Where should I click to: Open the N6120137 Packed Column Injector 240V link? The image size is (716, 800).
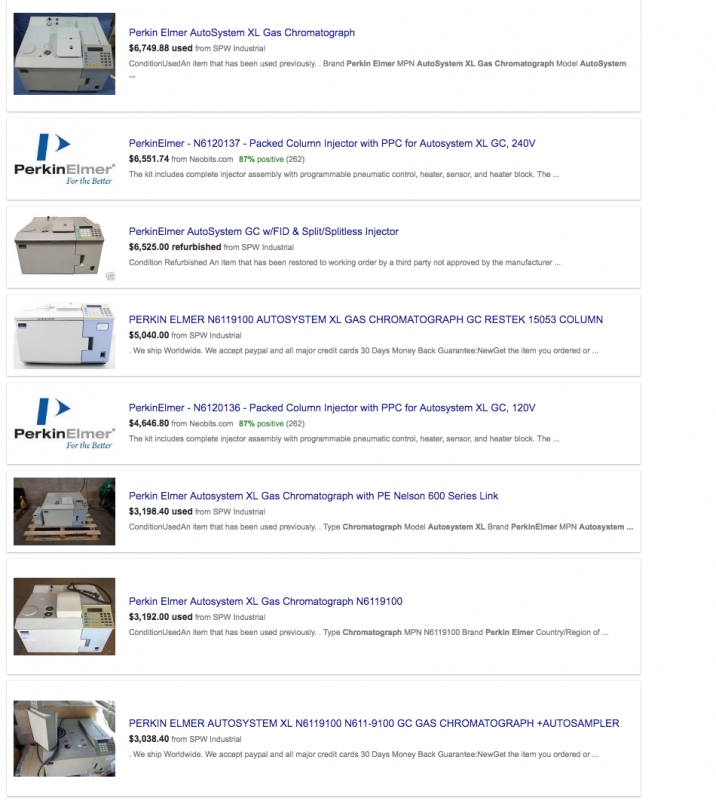tap(332, 143)
